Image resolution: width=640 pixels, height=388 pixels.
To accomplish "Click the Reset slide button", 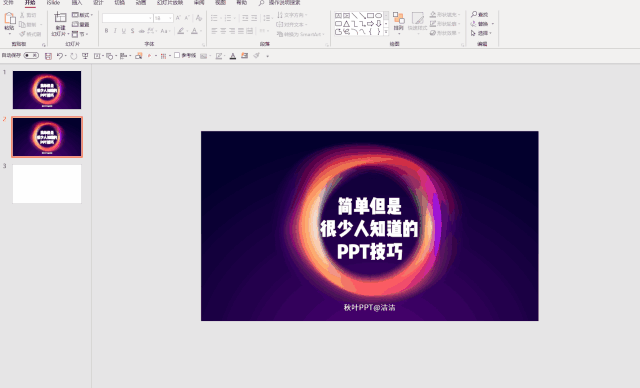I will (81, 24).
